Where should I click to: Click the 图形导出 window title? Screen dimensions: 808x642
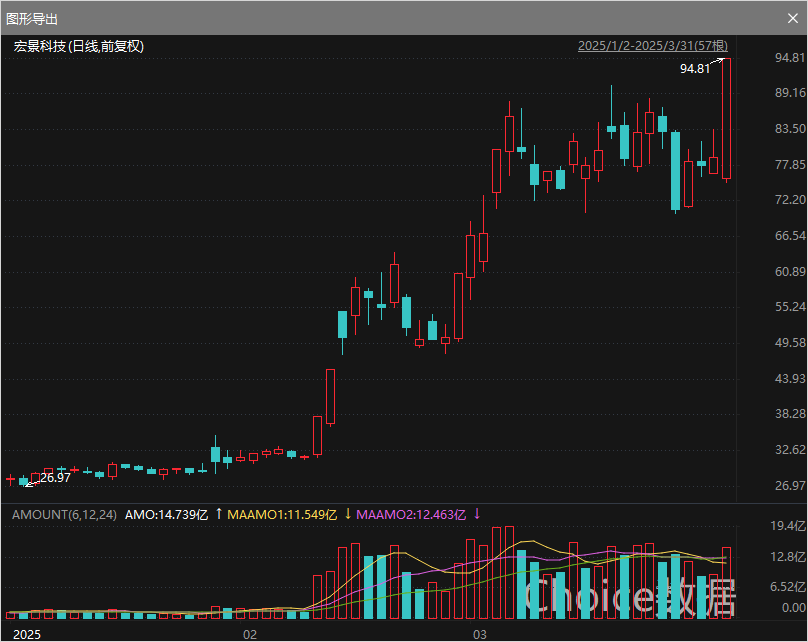tap(31, 19)
